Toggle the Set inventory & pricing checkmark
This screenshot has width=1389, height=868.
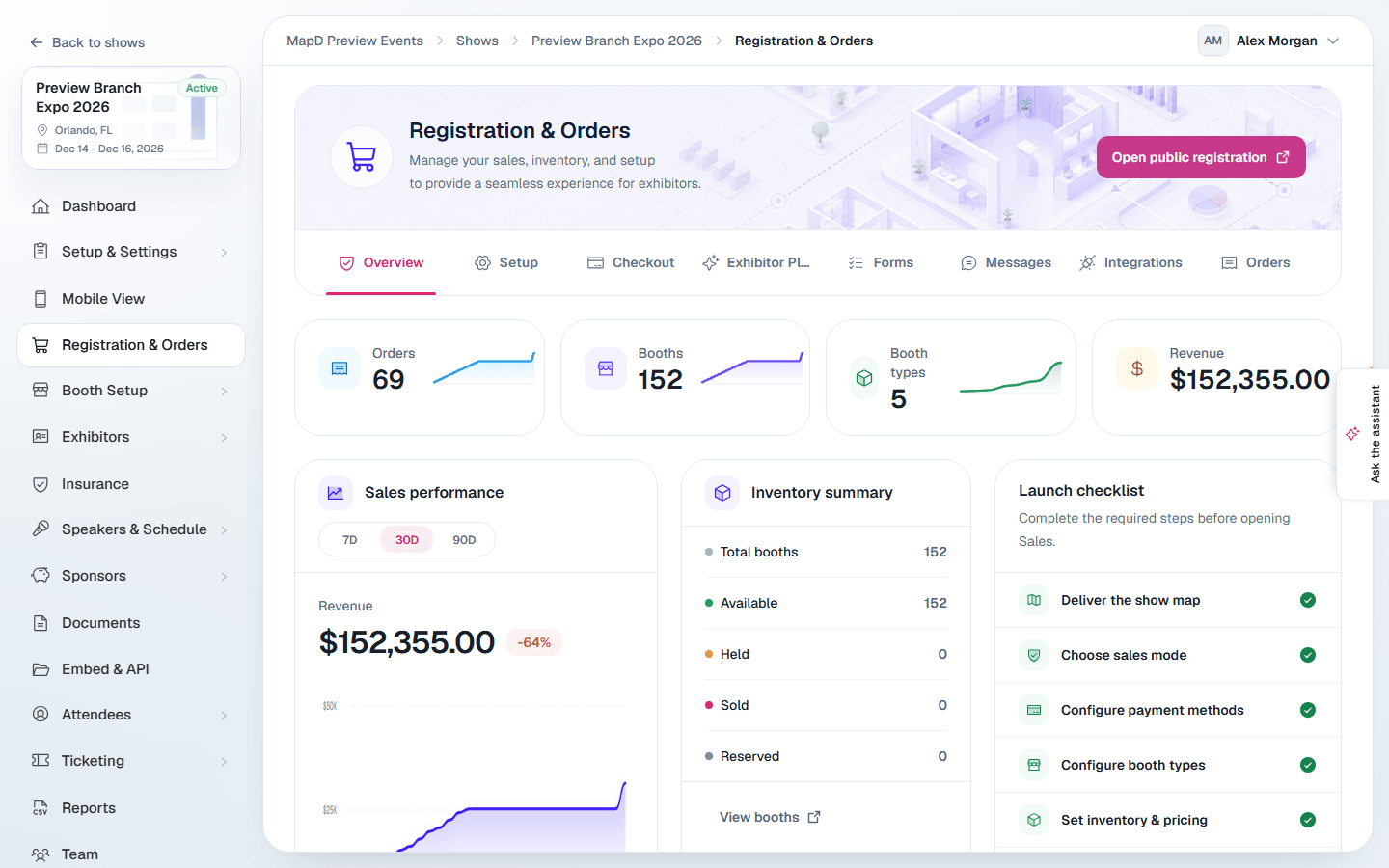(1308, 820)
